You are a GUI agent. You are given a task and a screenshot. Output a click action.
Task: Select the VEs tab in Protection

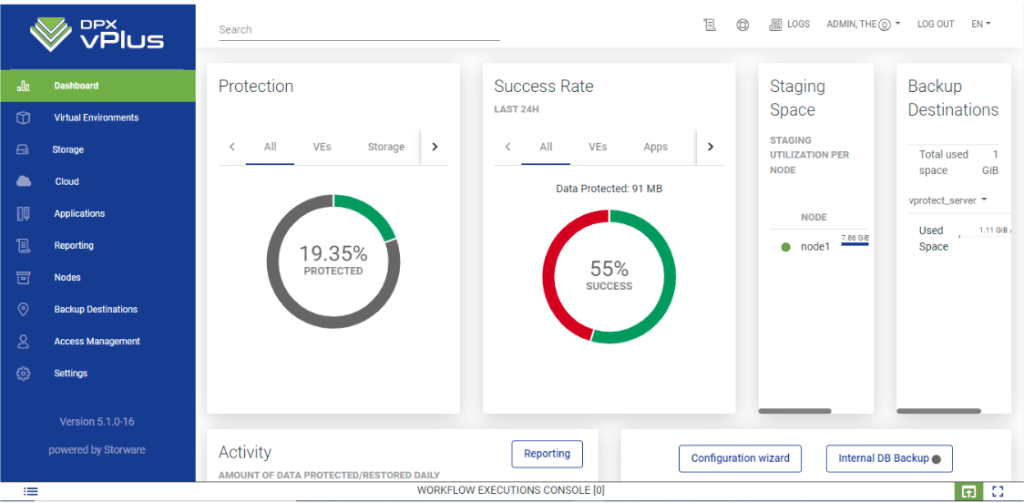point(322,147)
